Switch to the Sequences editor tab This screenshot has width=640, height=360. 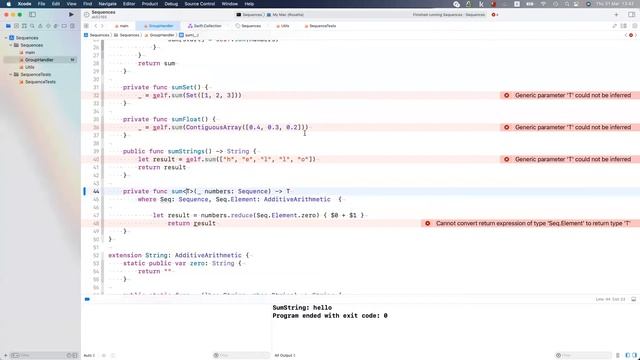248,26
